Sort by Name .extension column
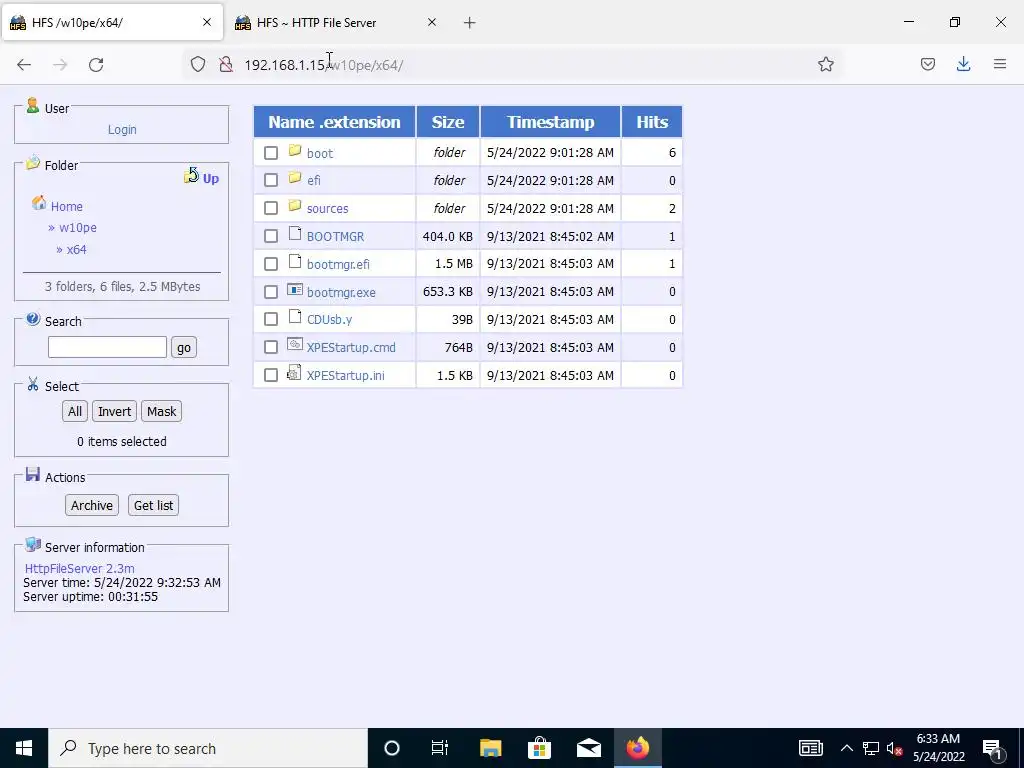 click(334, 122)
